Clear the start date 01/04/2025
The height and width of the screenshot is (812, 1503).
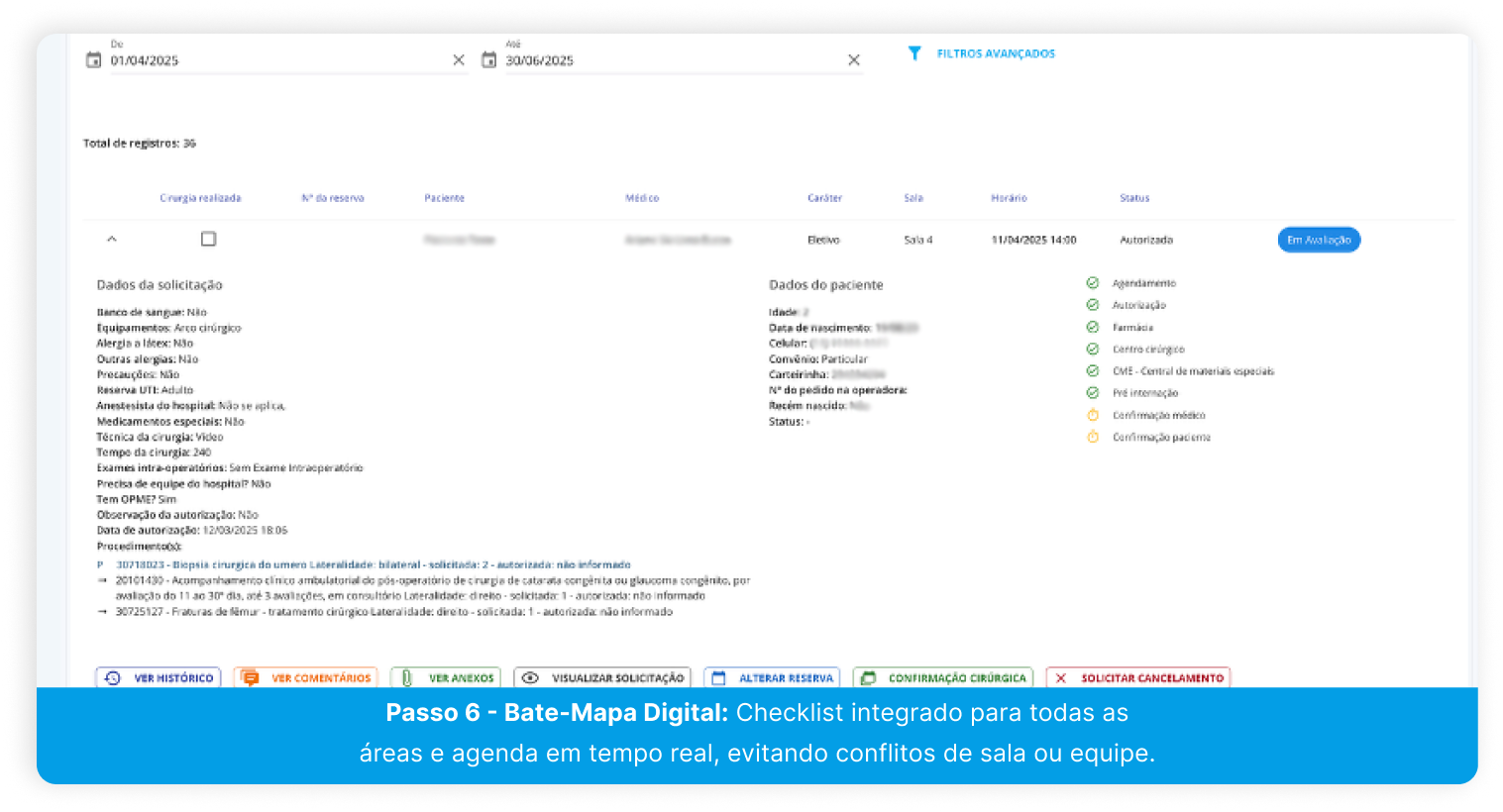(459, 60)
